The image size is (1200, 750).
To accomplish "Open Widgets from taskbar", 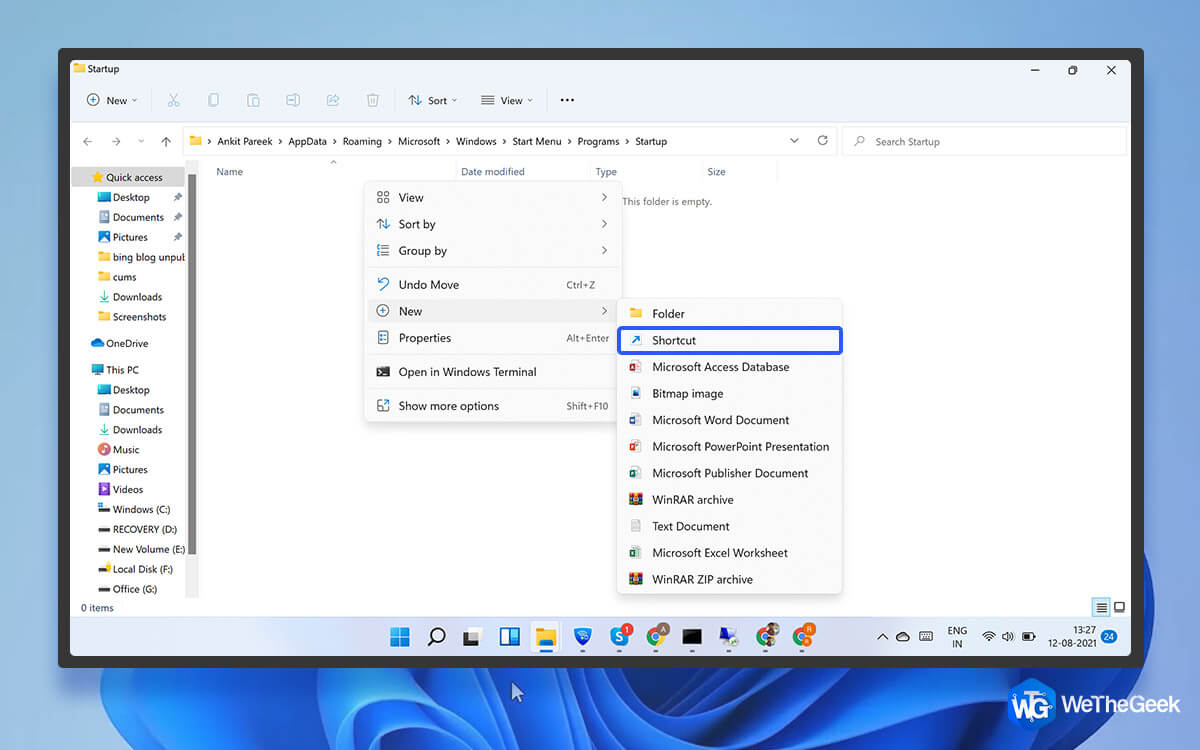I will pyautogui.click(x=509, y=636).
